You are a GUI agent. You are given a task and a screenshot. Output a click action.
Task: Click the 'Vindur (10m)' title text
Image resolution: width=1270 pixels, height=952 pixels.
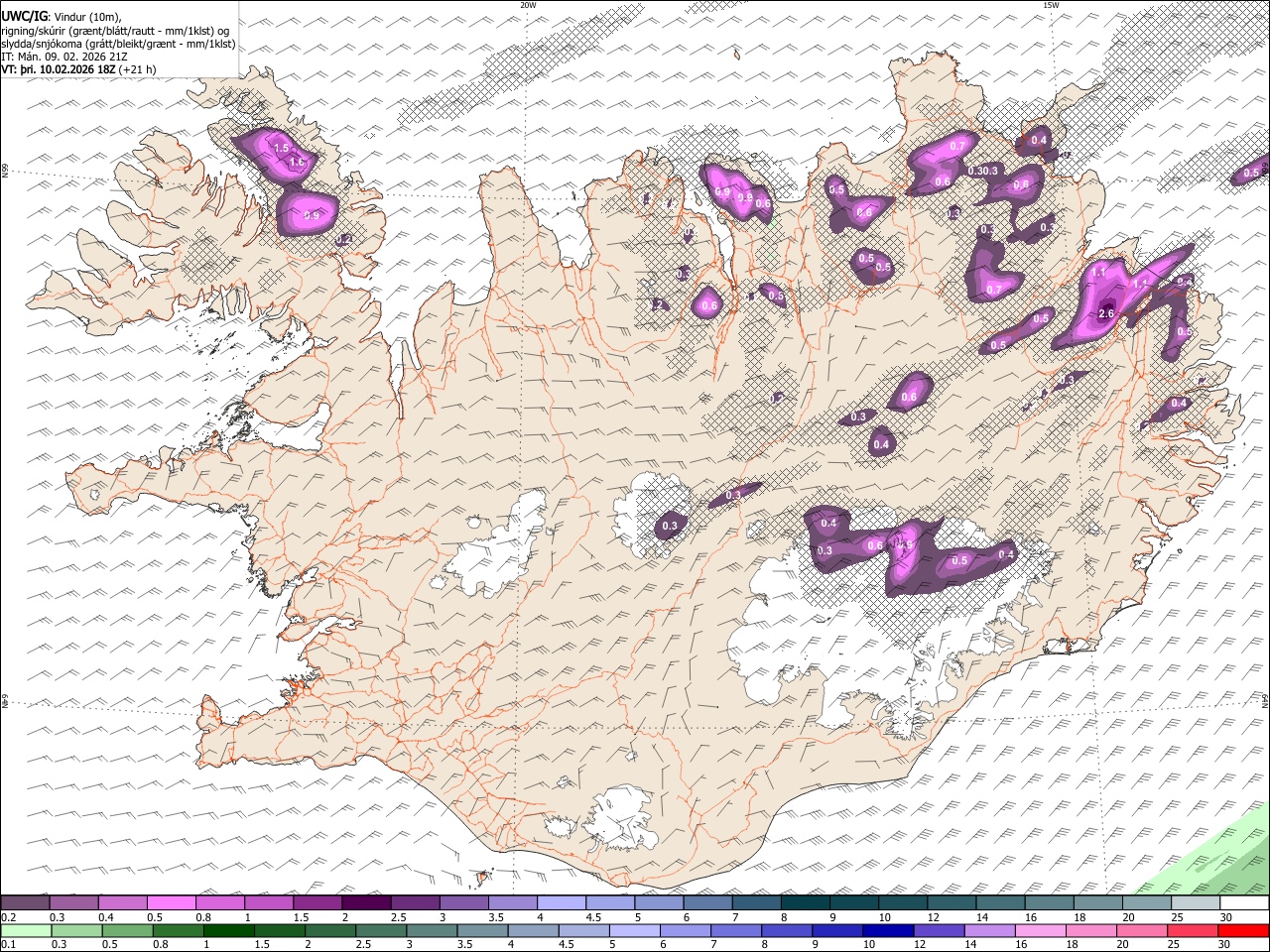click(x=87, y=16)
